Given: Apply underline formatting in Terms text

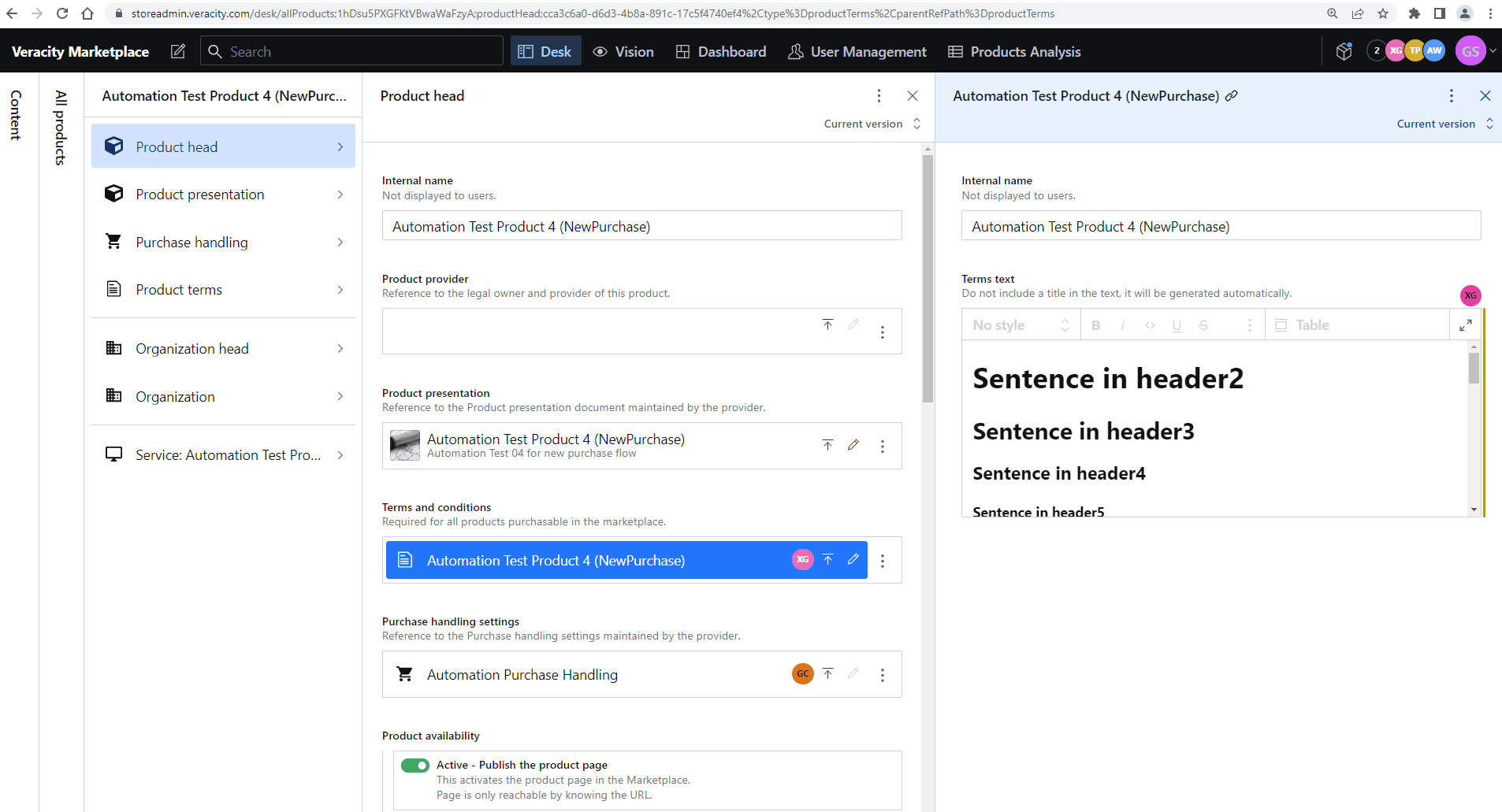Looking at the screenshot, I should point(1177,325).
